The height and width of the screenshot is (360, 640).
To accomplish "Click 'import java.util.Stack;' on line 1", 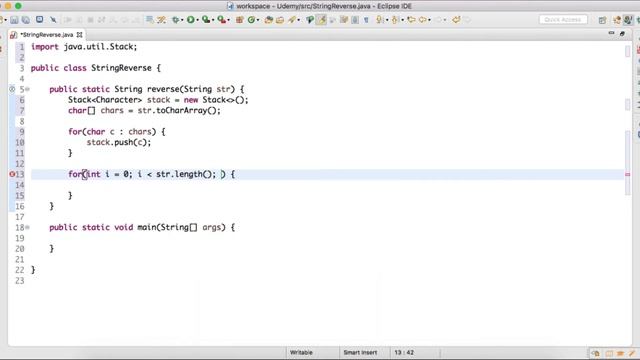I will [x=84, y=47].
